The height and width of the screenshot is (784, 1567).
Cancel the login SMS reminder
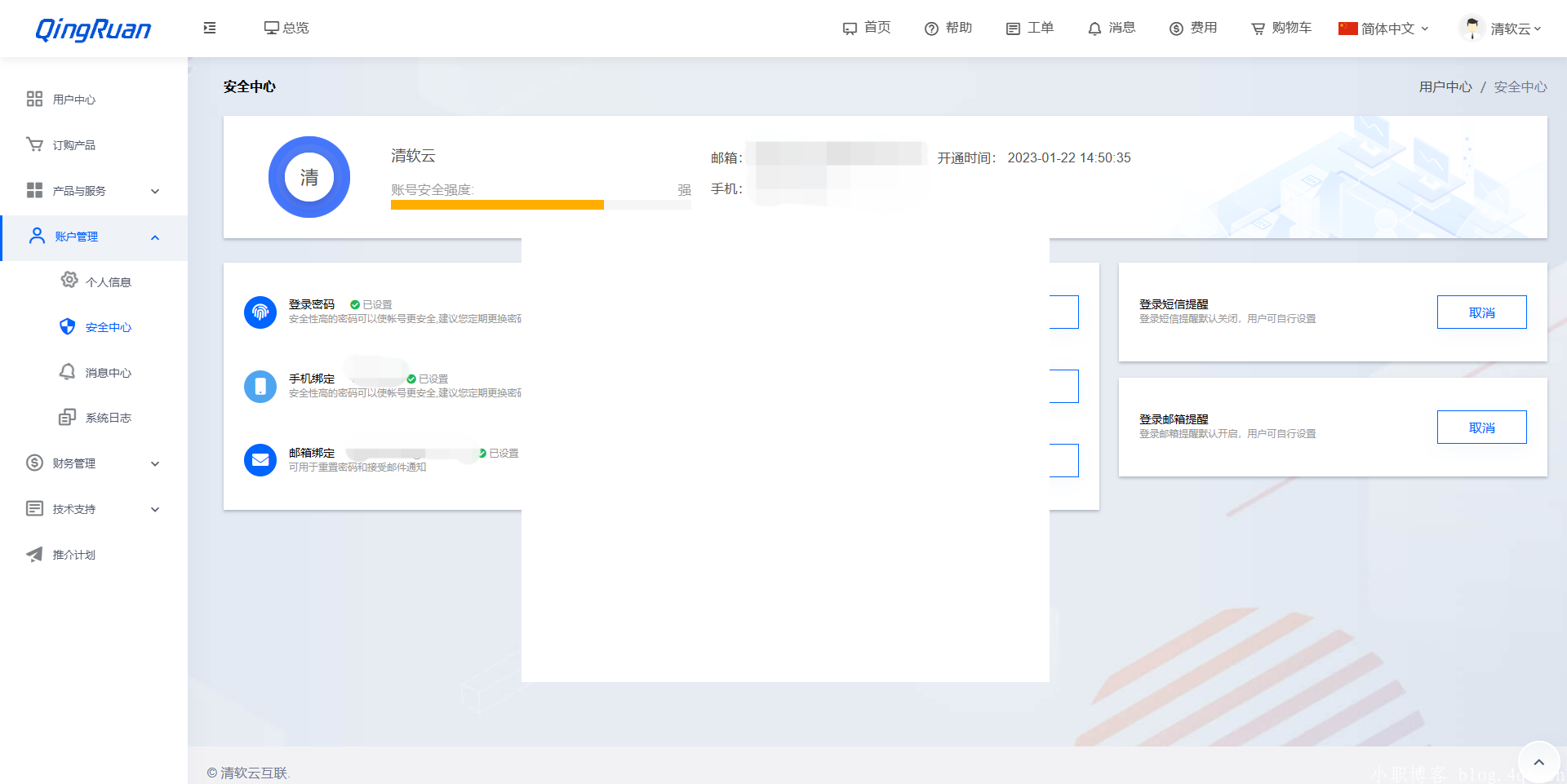coord(1481,312)
